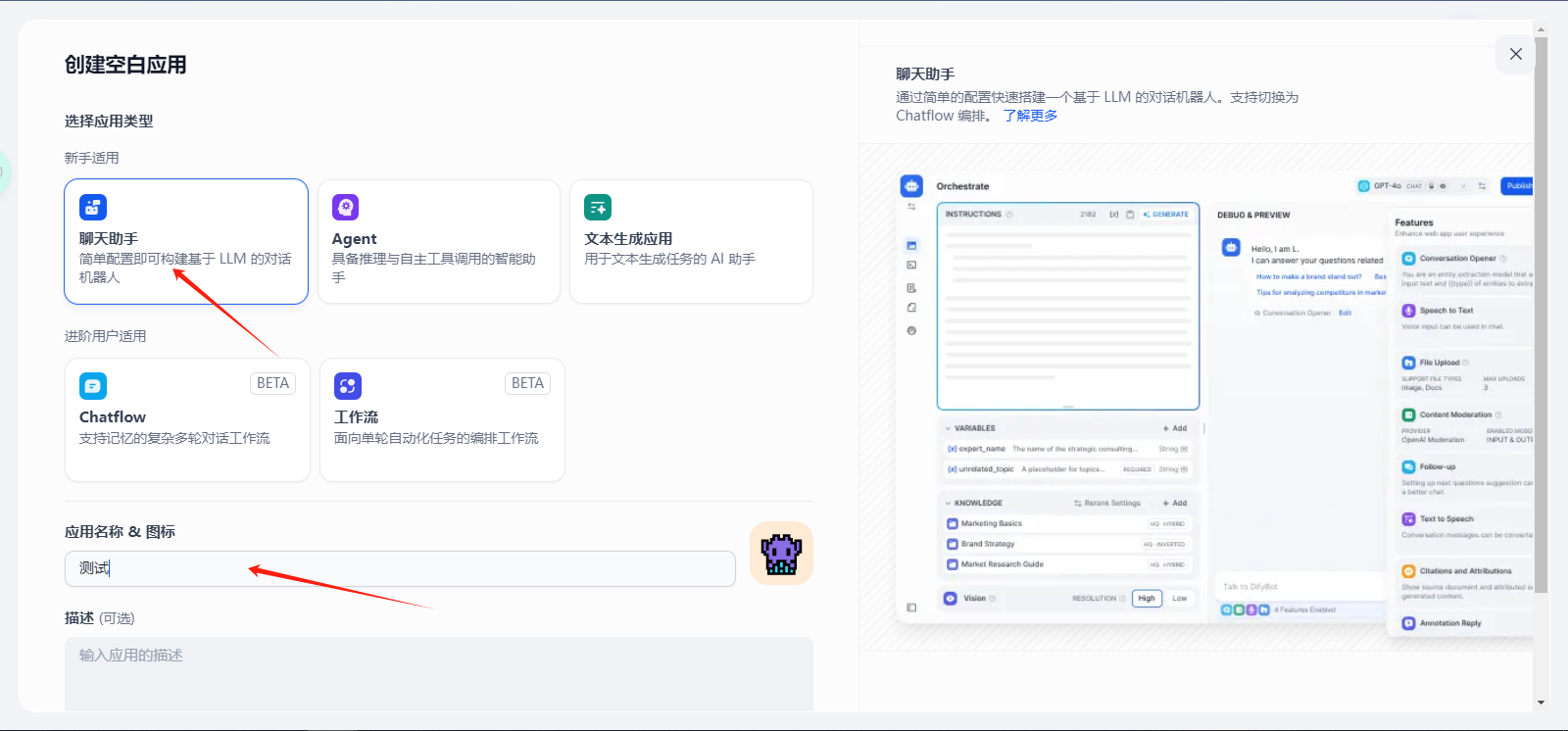Click the Chatflow chat bubble icon
The width and height of the screenshot is (1568, 731).
pyautogui.click(x=93, y=386)
